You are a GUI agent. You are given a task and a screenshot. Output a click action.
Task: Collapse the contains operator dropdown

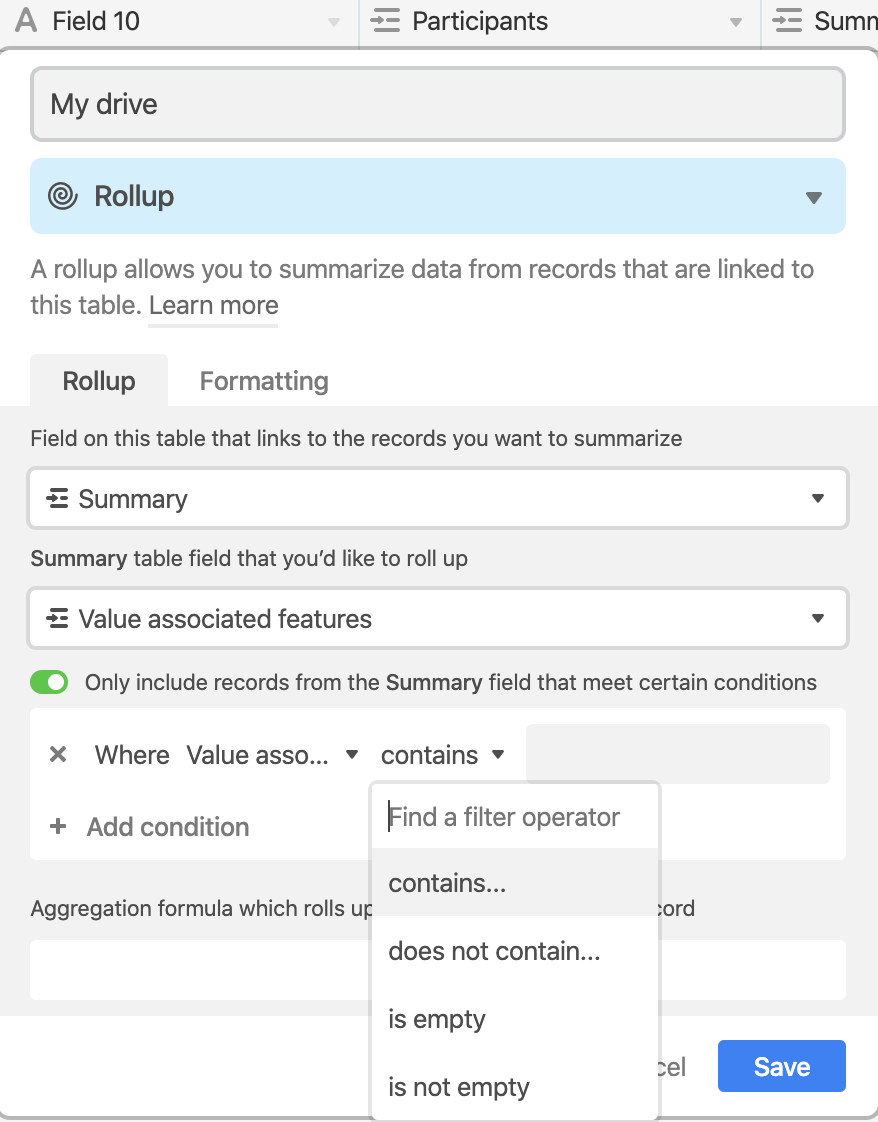pyautogui.click(x=443, y=754)
